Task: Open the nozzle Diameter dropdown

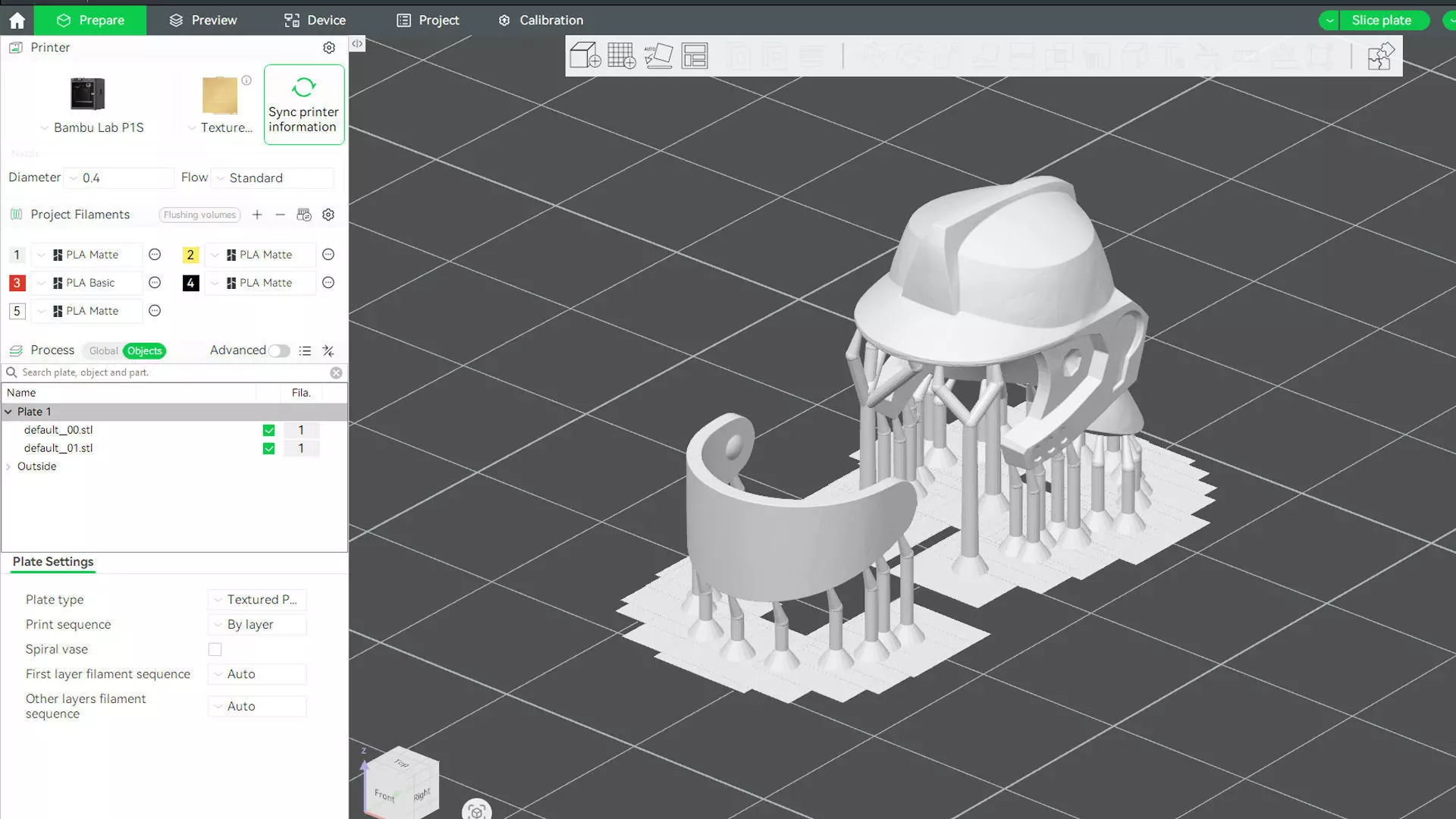Action: click(120, 177)
